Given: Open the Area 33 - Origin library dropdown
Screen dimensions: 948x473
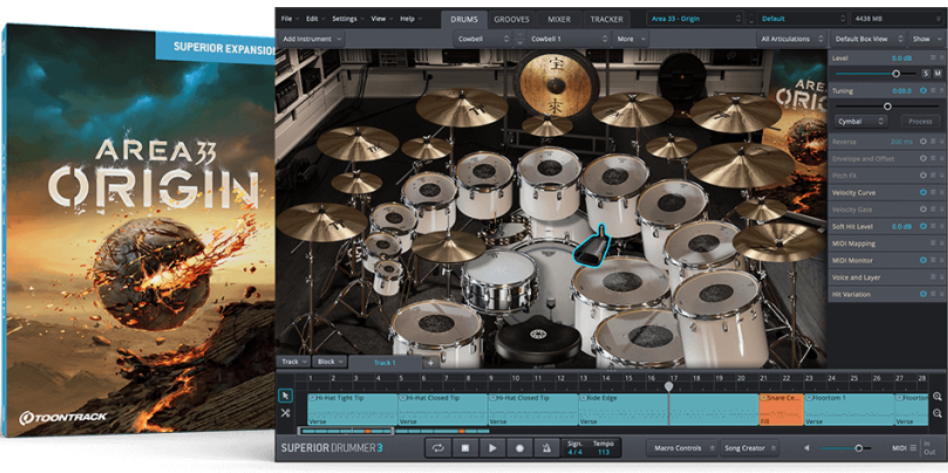Looking at the screenshot, I should tap(696, 19).
